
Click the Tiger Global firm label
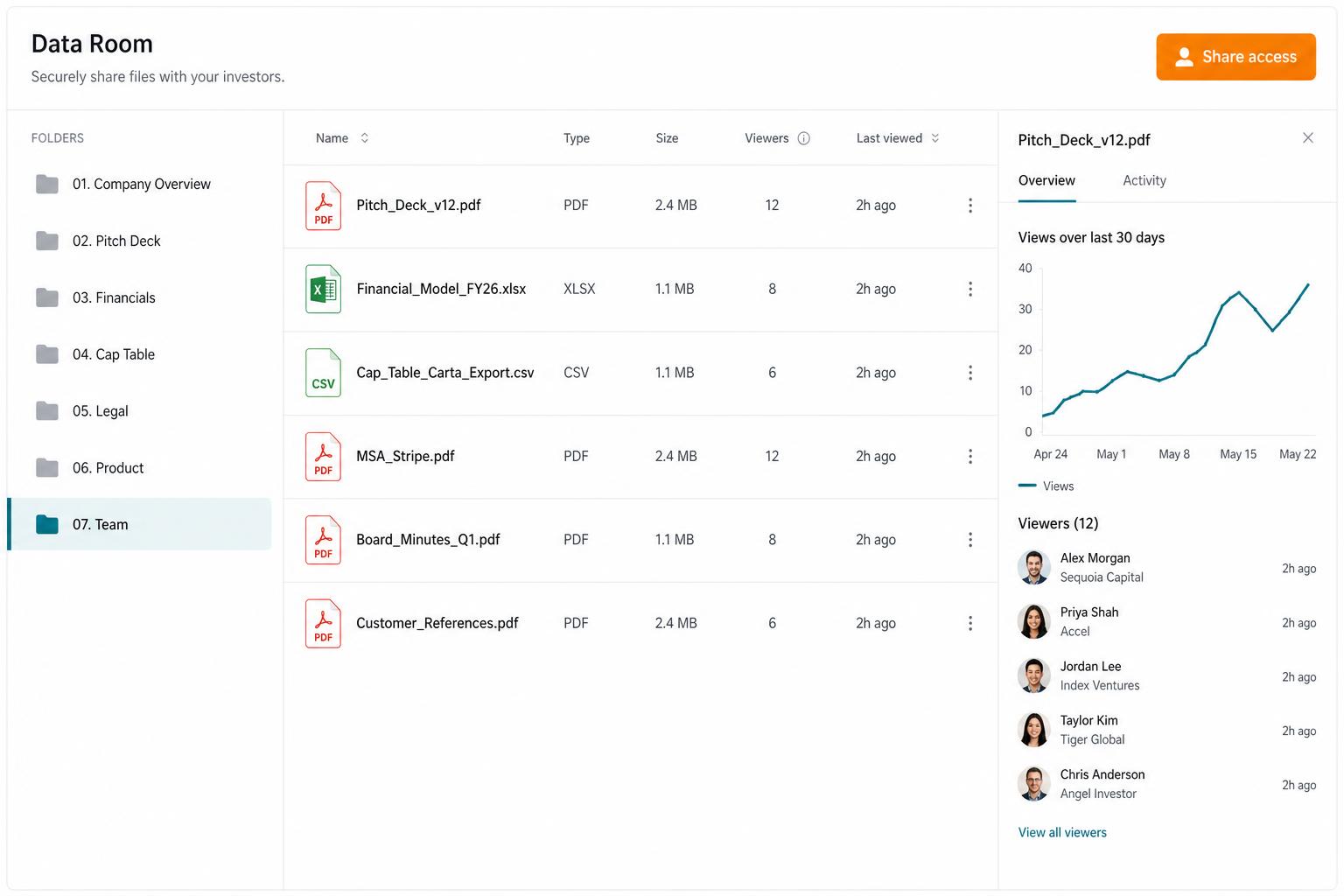coord(1092,740)
